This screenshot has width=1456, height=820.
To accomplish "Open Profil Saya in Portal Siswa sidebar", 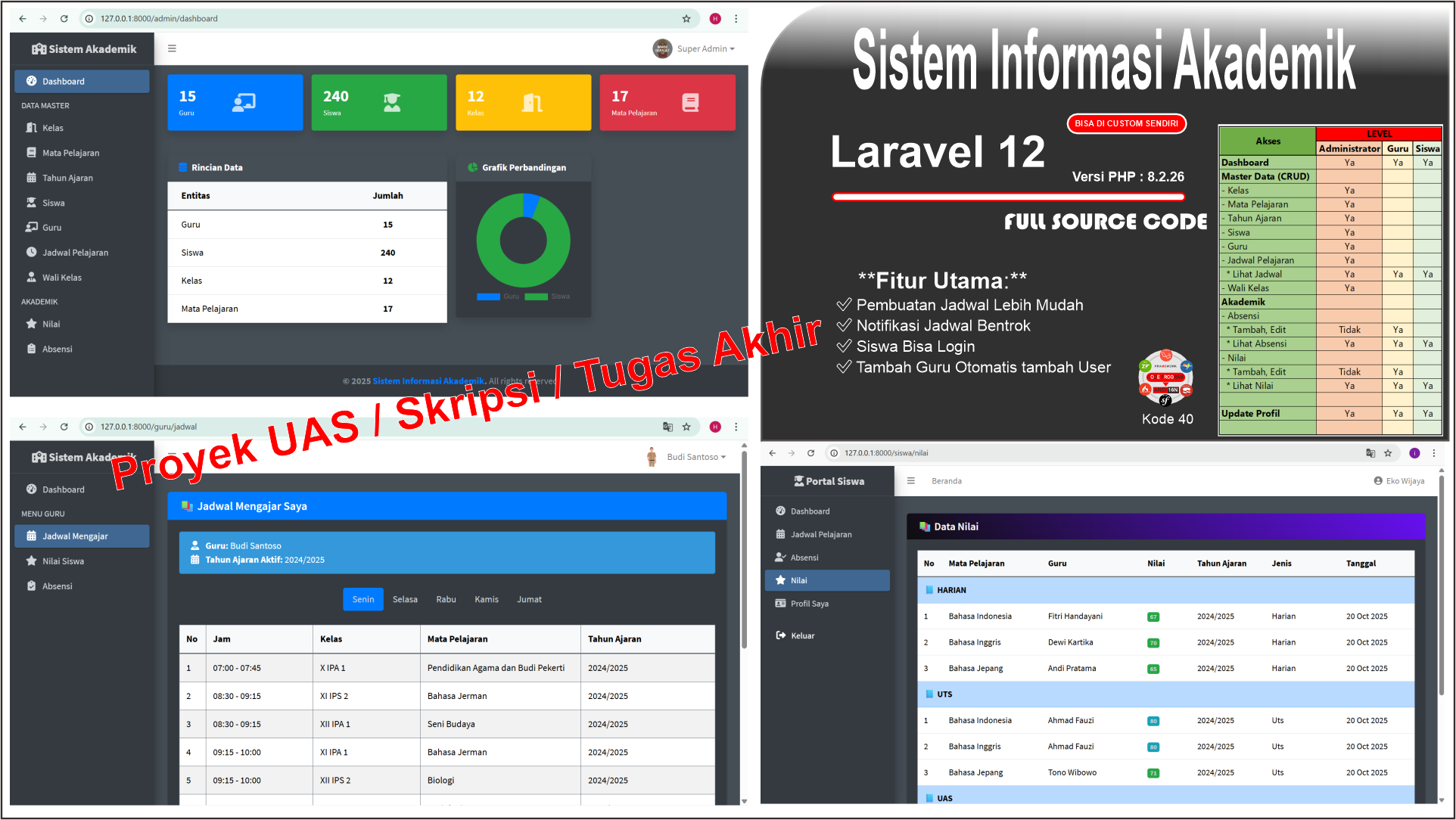I will pyautogui.click(x=827, y=604).
